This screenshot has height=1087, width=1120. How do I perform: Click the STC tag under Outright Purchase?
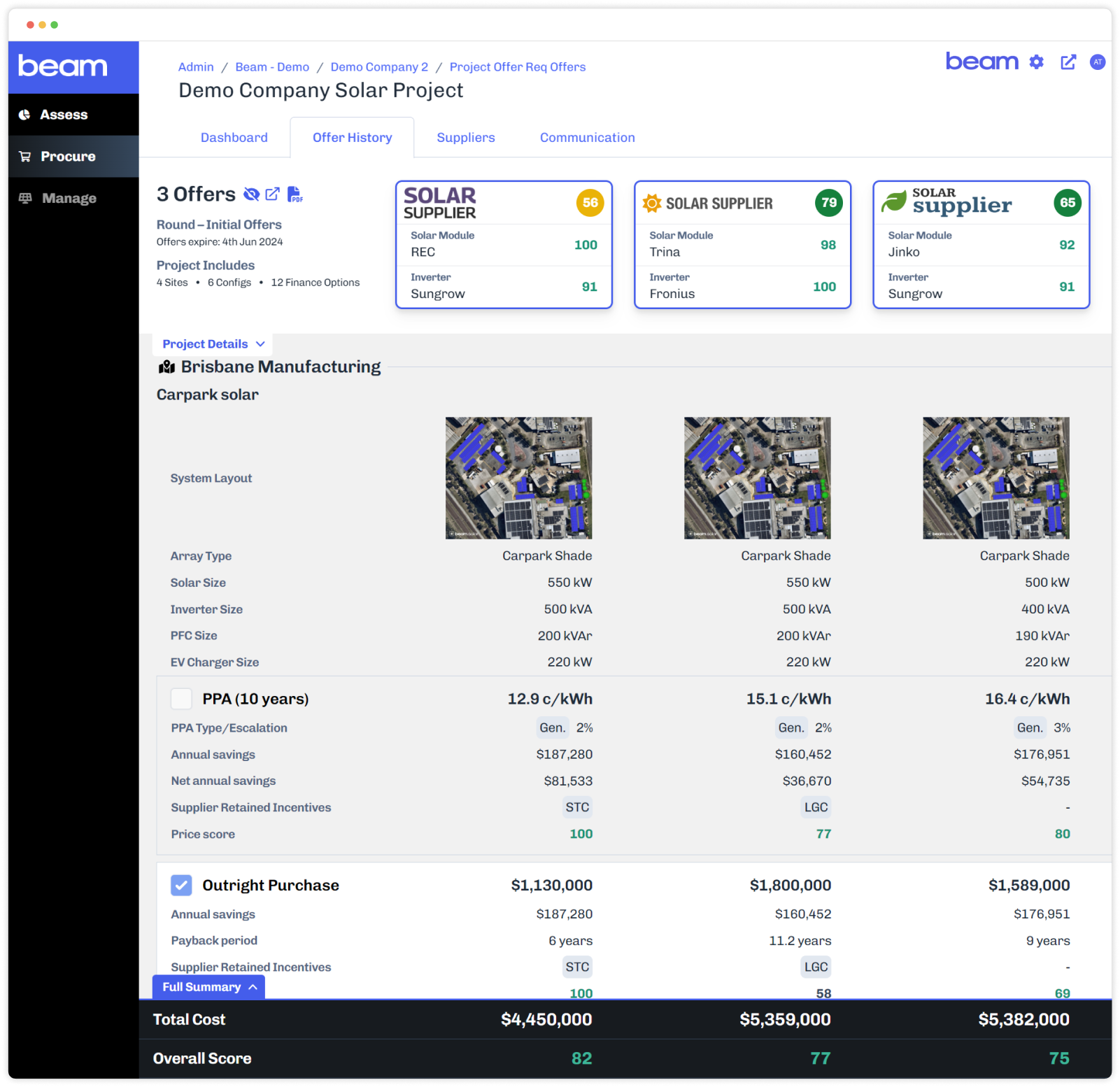pyautogui.click(x=577, y=967)
